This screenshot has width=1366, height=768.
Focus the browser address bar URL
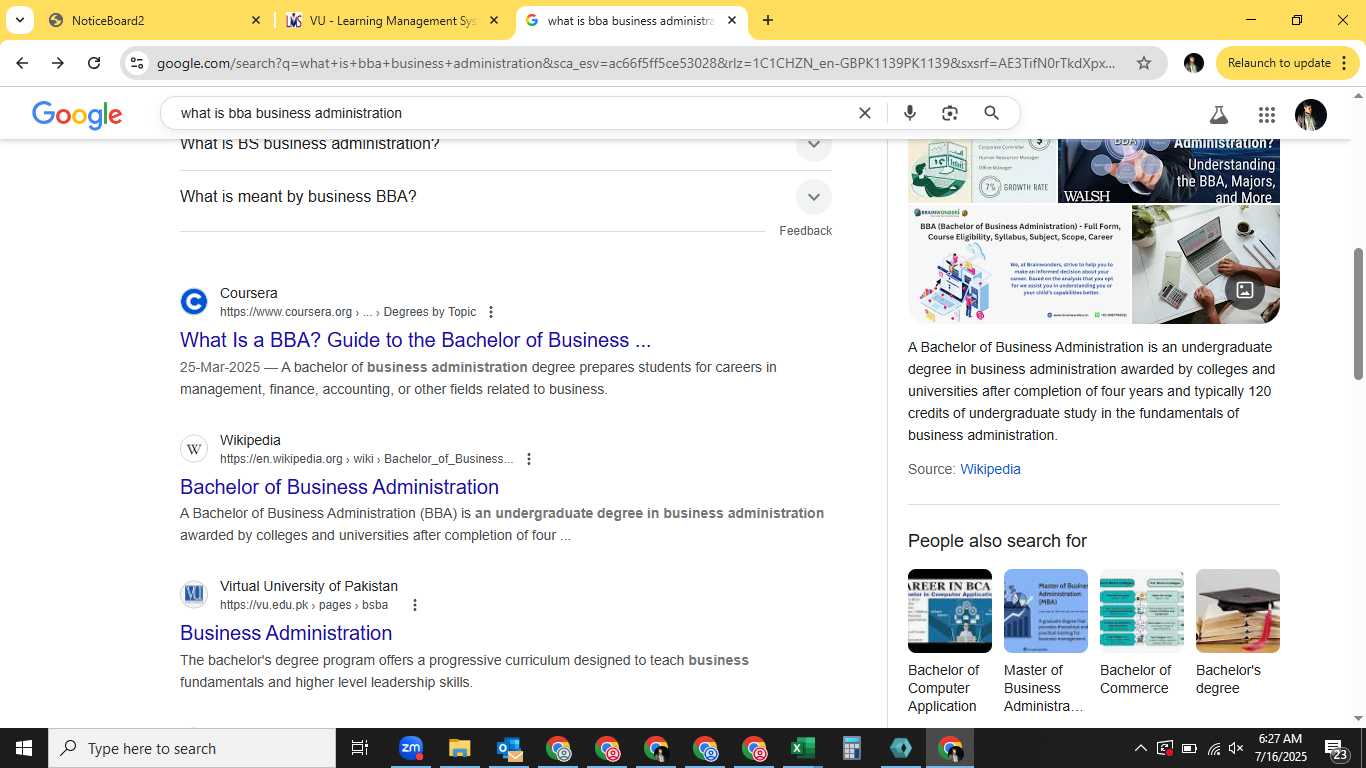636,63
